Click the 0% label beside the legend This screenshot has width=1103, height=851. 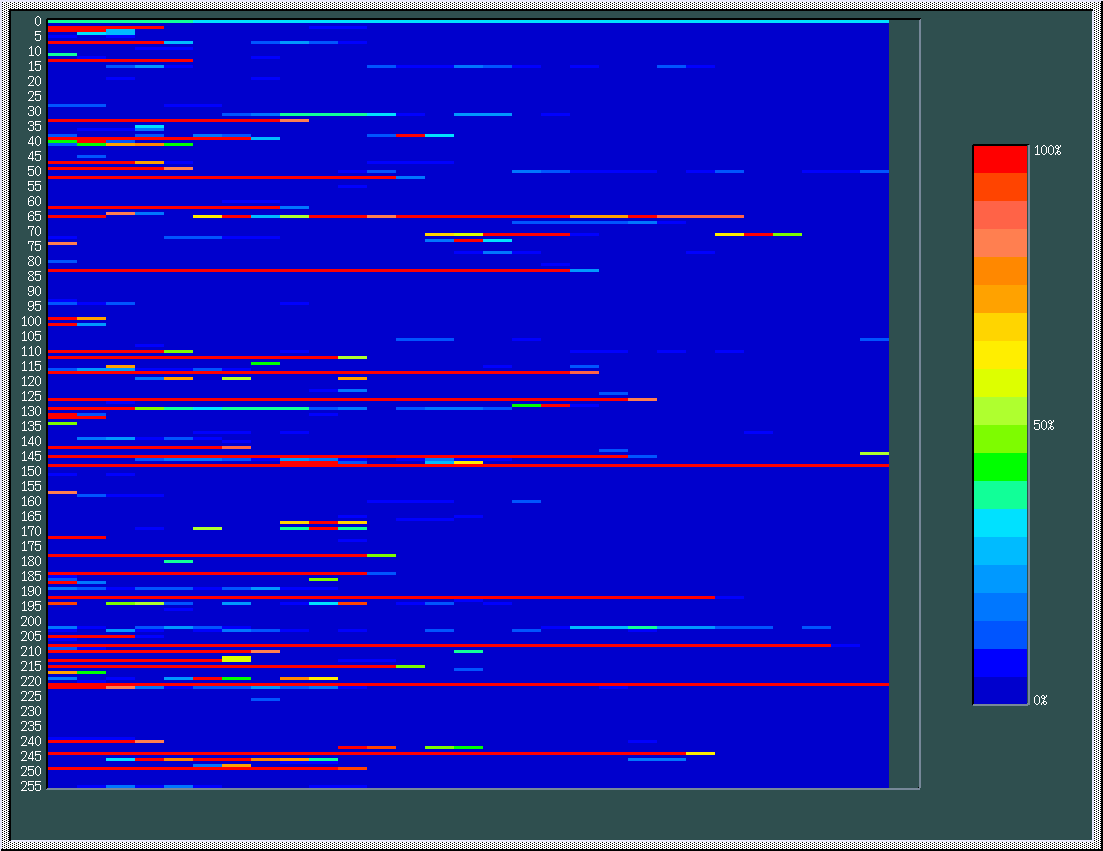point(1040,700)
